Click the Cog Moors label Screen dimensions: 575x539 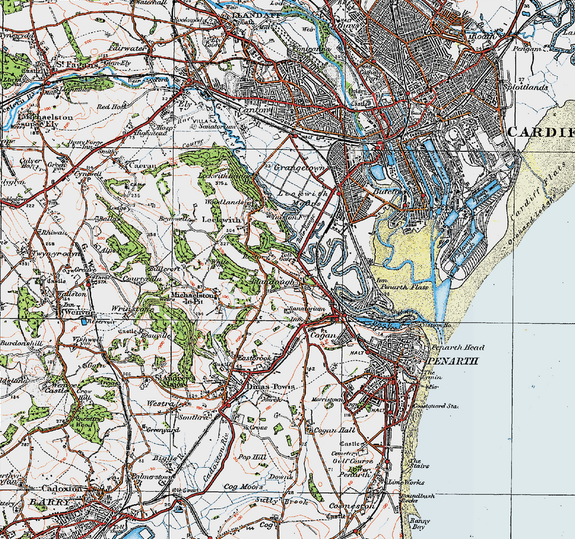[x=243, y=487]
